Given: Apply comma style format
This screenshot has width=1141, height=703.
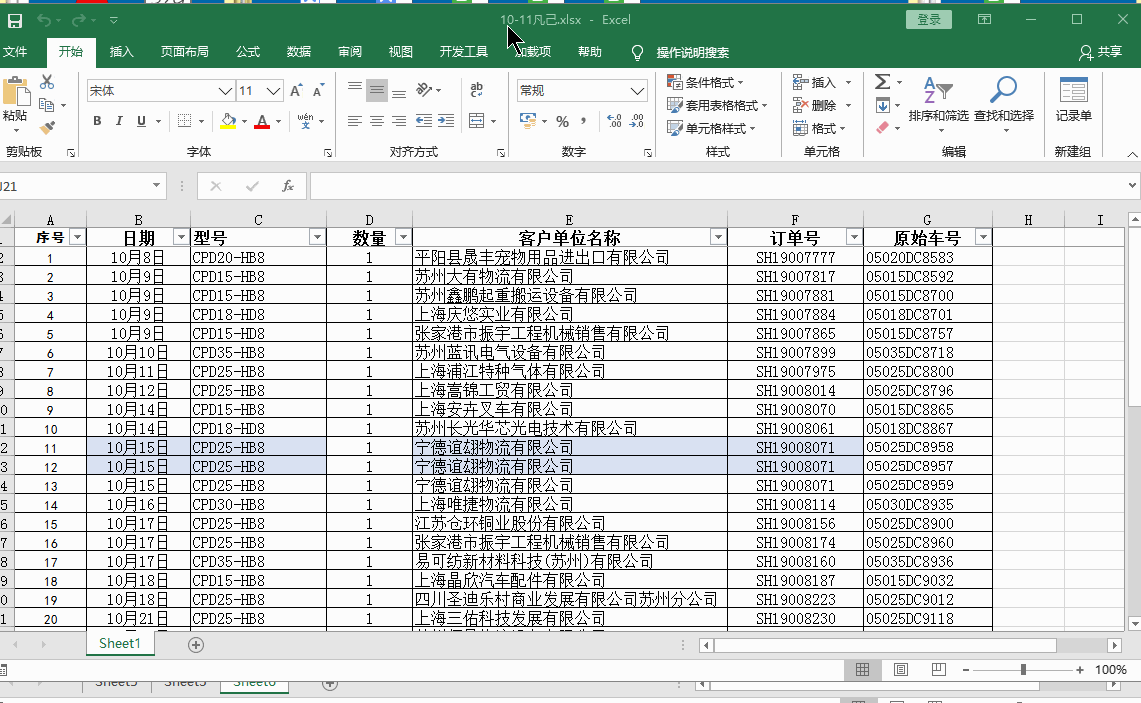Looking at the screenshot, I should pos(584,121).
